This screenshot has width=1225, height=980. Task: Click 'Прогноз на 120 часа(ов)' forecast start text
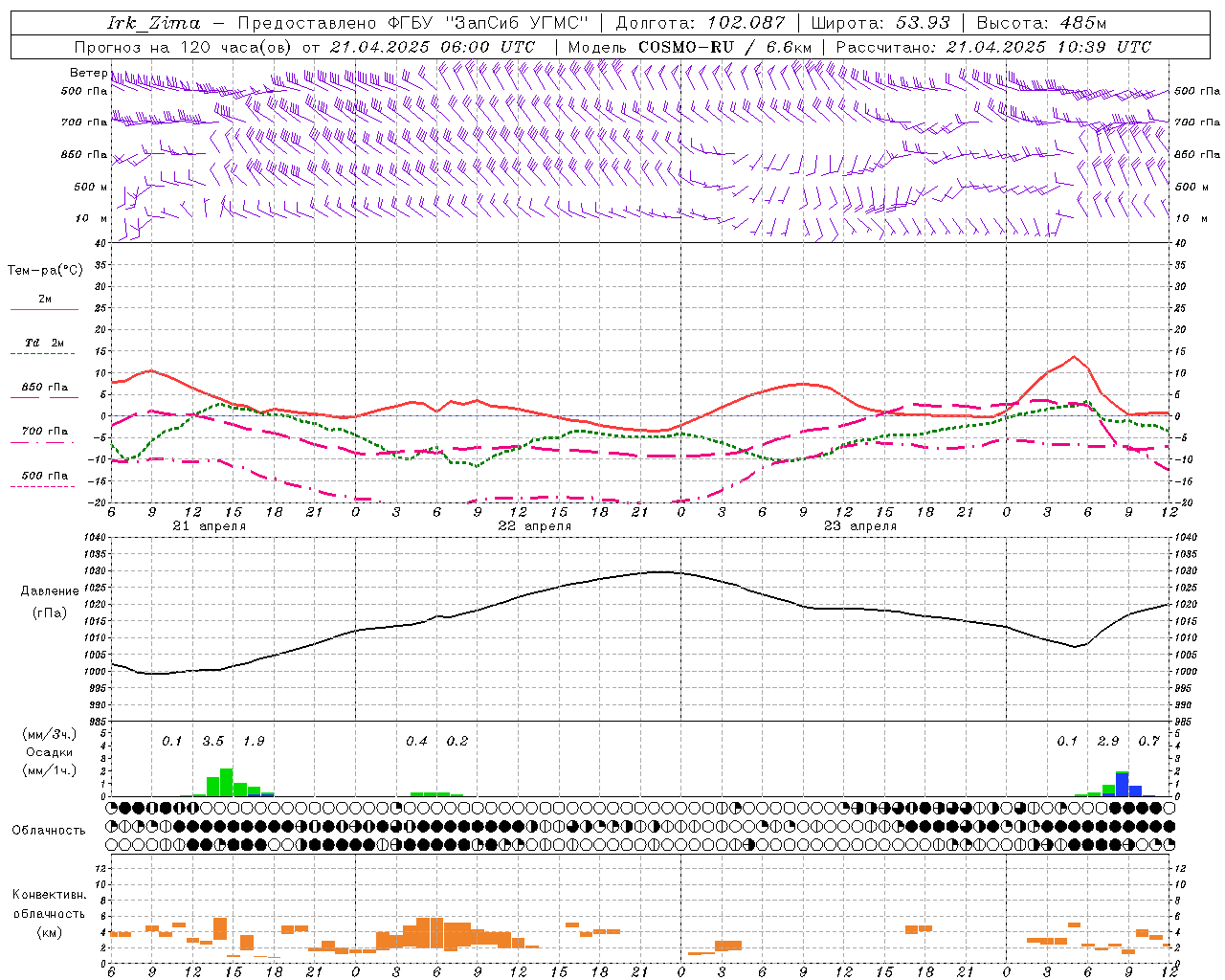point(185,47)
